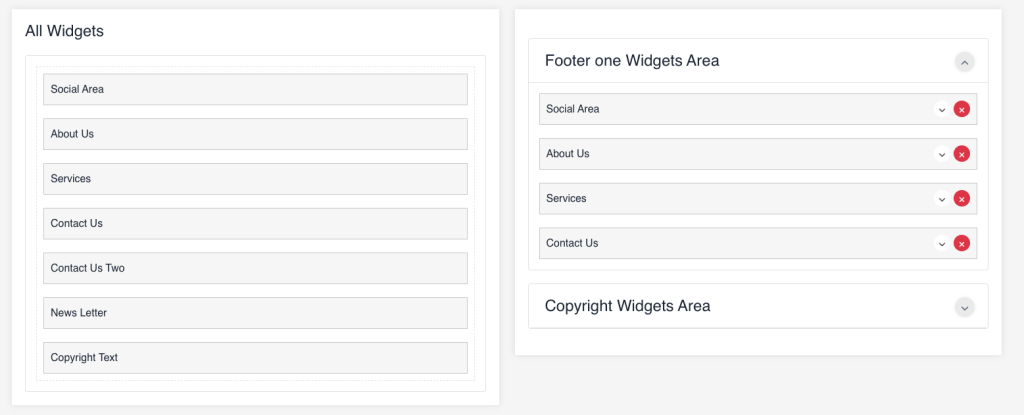Remove Social Area widget from footer
This screenshot has width=1024, height=415.
pyautogui.click(x=961, y=109)
